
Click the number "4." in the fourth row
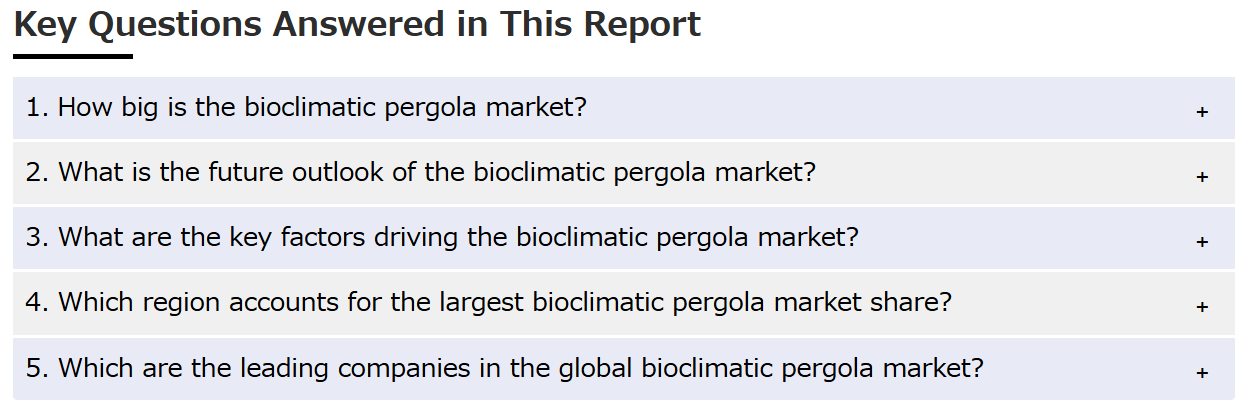[x=38, y=302]
